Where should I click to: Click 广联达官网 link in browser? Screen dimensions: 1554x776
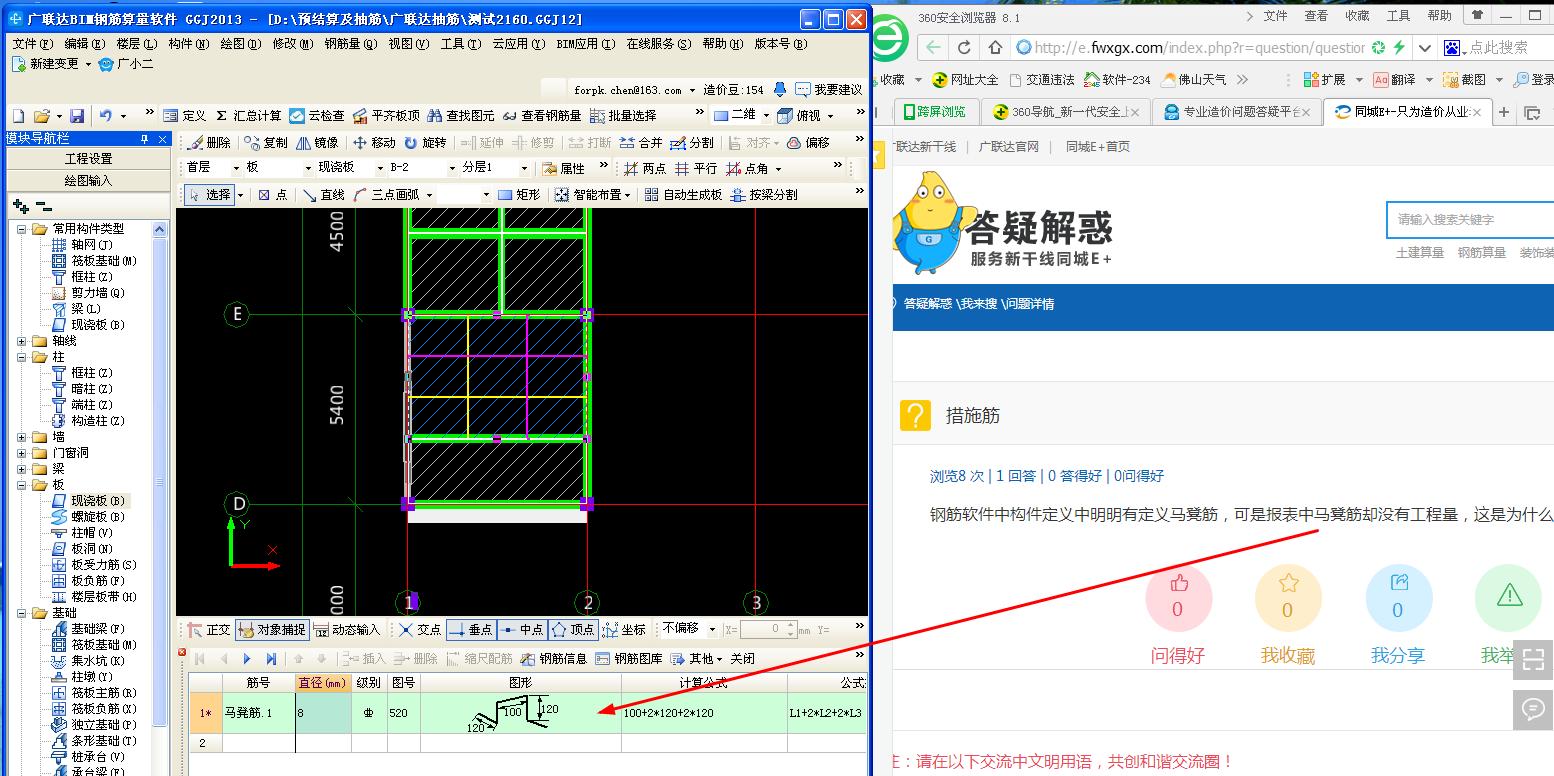pos(1008,147)
